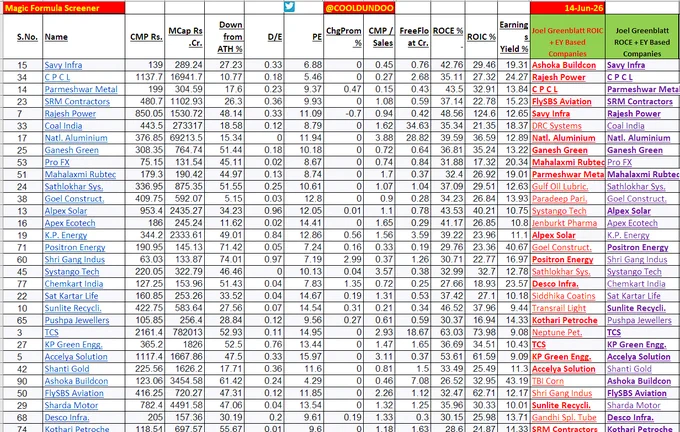The height and width of the screenshot is (432, 680).
Task: Open Goel Construct. link in Name column
Action: pos(74,199)
